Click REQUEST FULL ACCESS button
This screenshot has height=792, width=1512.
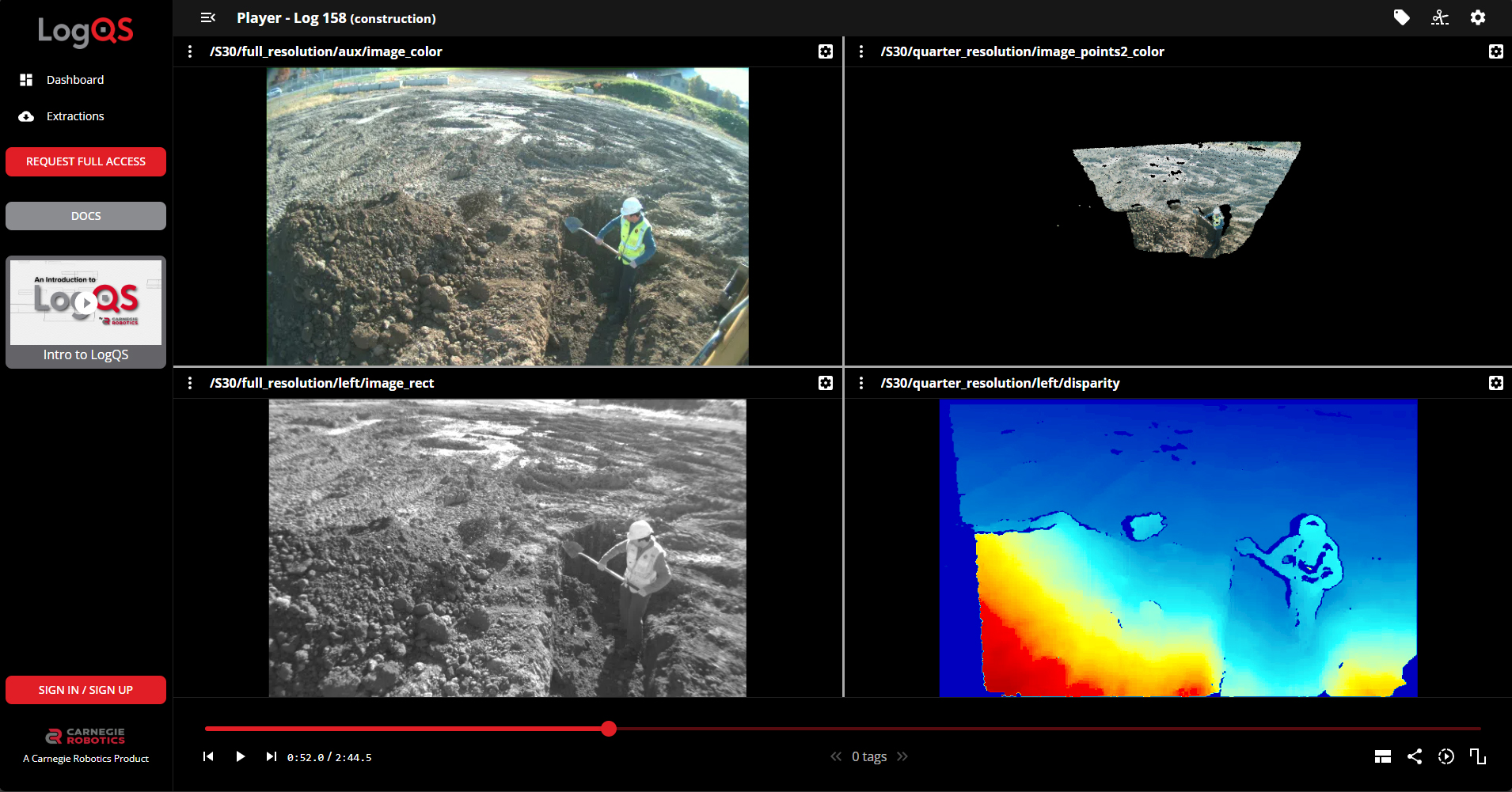[x=85, y=161]
